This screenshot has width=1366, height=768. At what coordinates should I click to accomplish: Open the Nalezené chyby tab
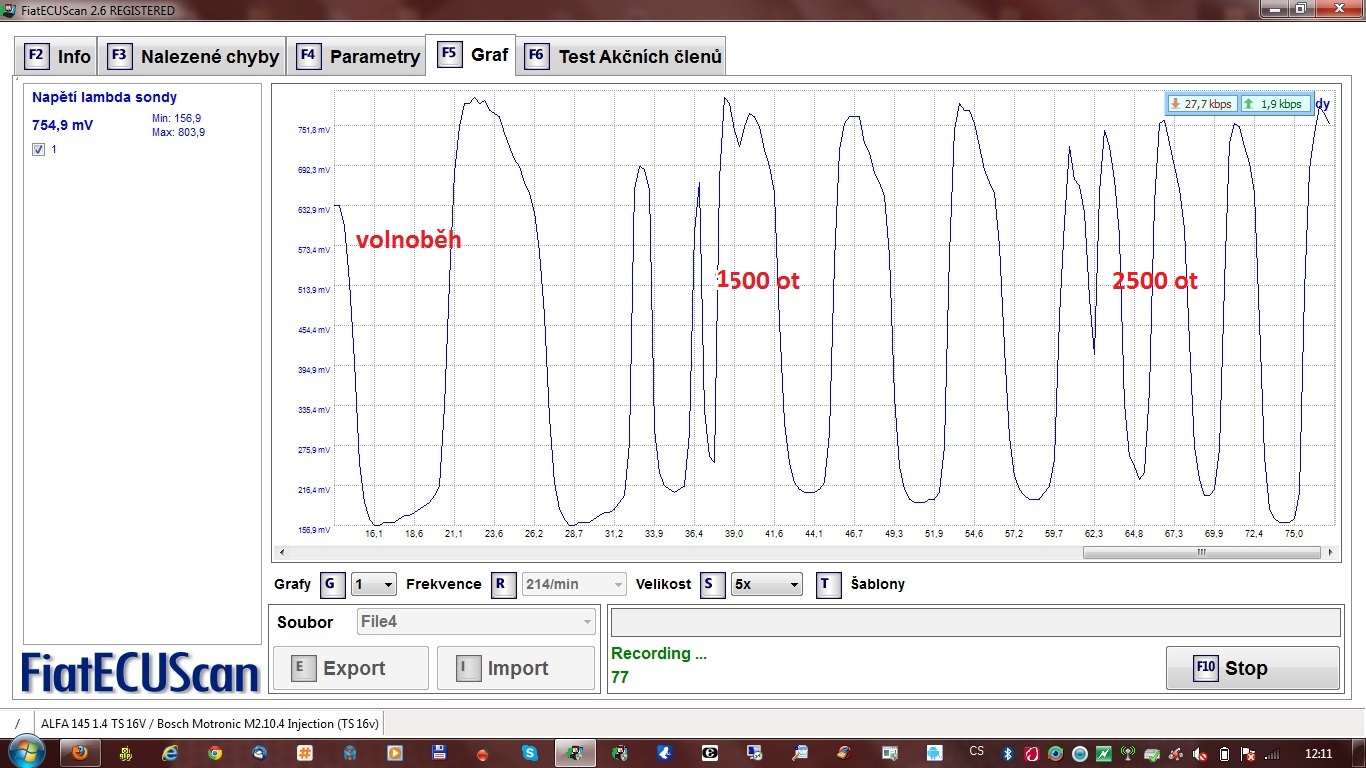pyautogui.click(x=194, y=57)
